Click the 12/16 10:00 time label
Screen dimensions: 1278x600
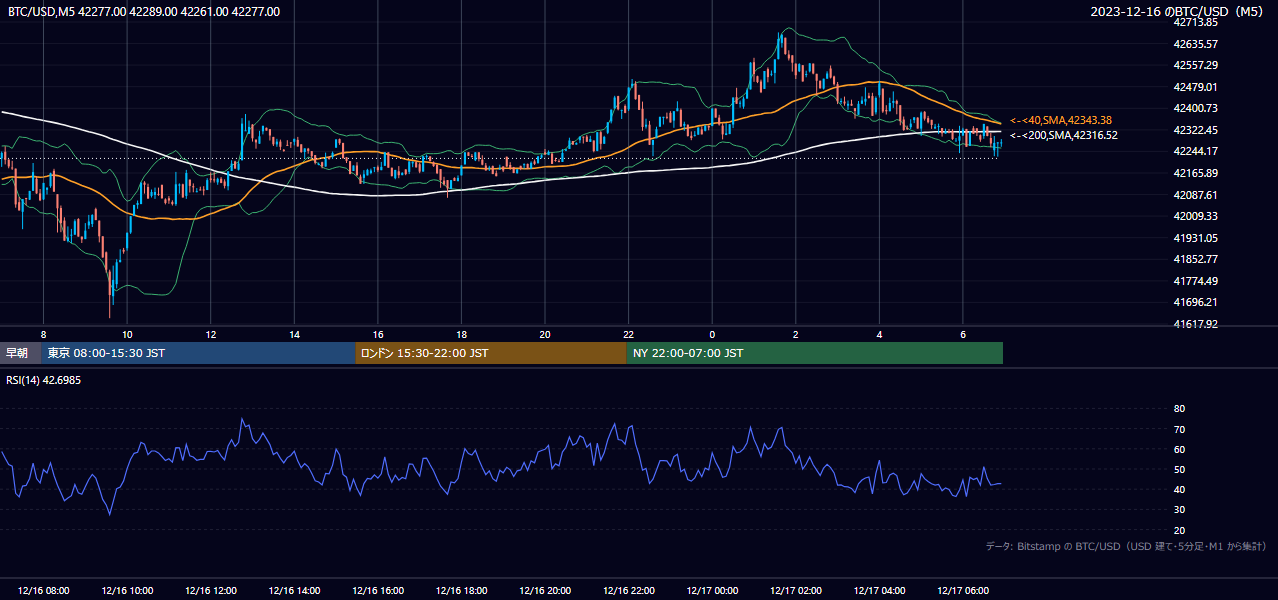tap(127, 591)
